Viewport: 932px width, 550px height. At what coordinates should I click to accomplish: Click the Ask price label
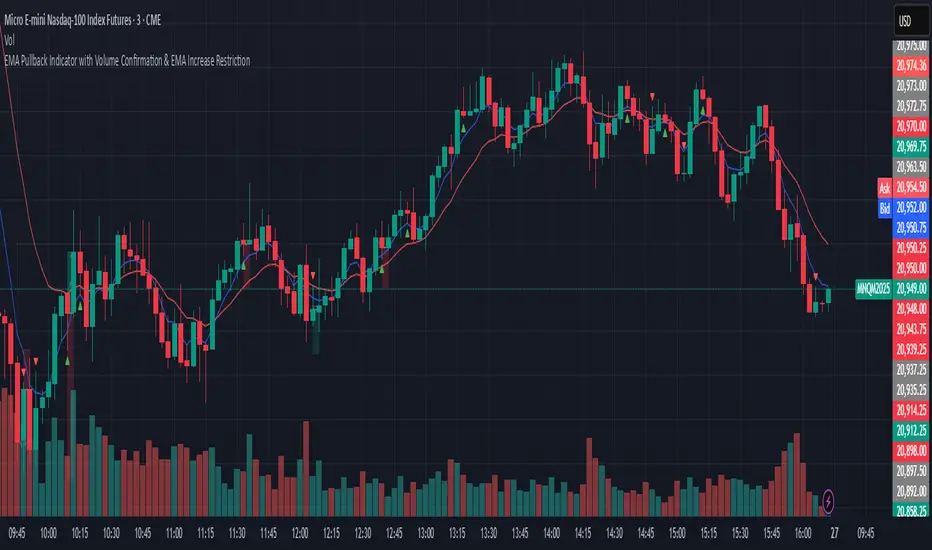883,188
